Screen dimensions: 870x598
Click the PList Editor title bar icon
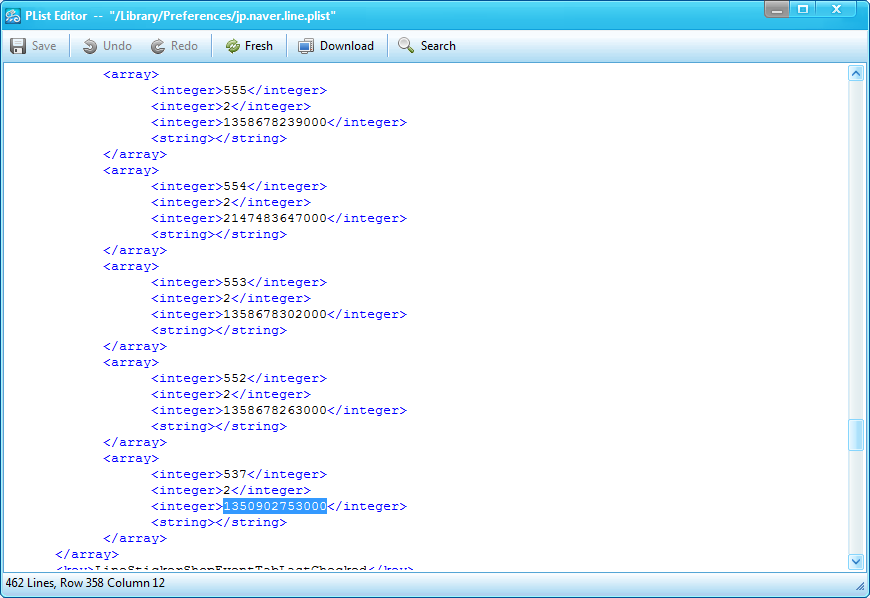(x=14, y=16)
